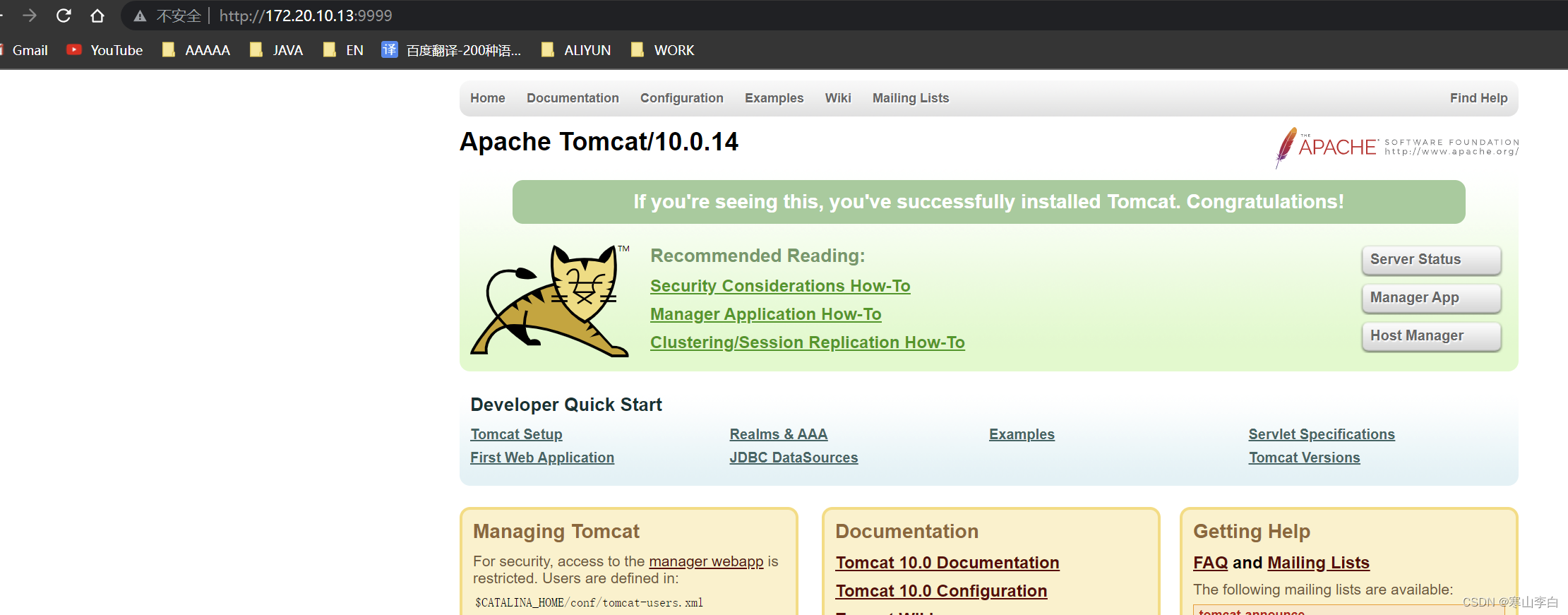The width and height of the screenshot is (1568, 615).
Task: Open Security Considerations How-To link
Action: coord(780,286)
